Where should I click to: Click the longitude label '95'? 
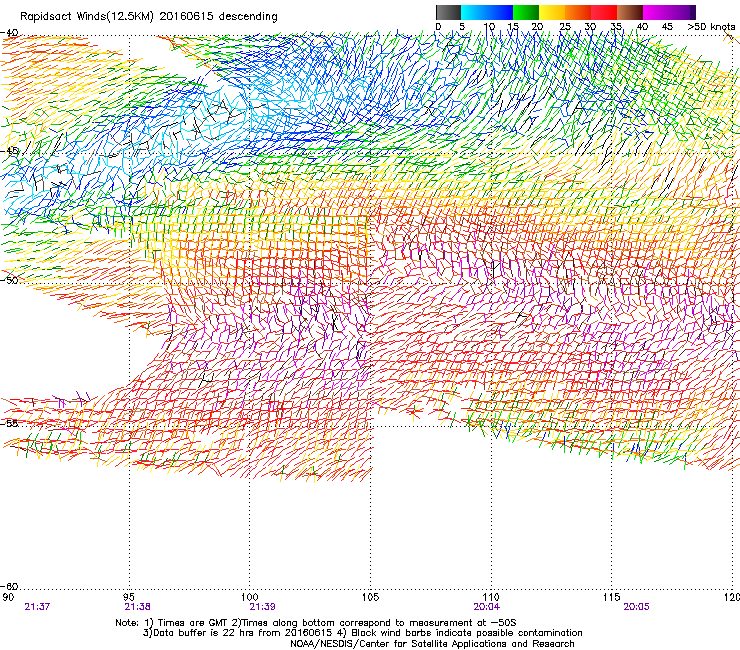pyautogui.click(x=129, y=597)
